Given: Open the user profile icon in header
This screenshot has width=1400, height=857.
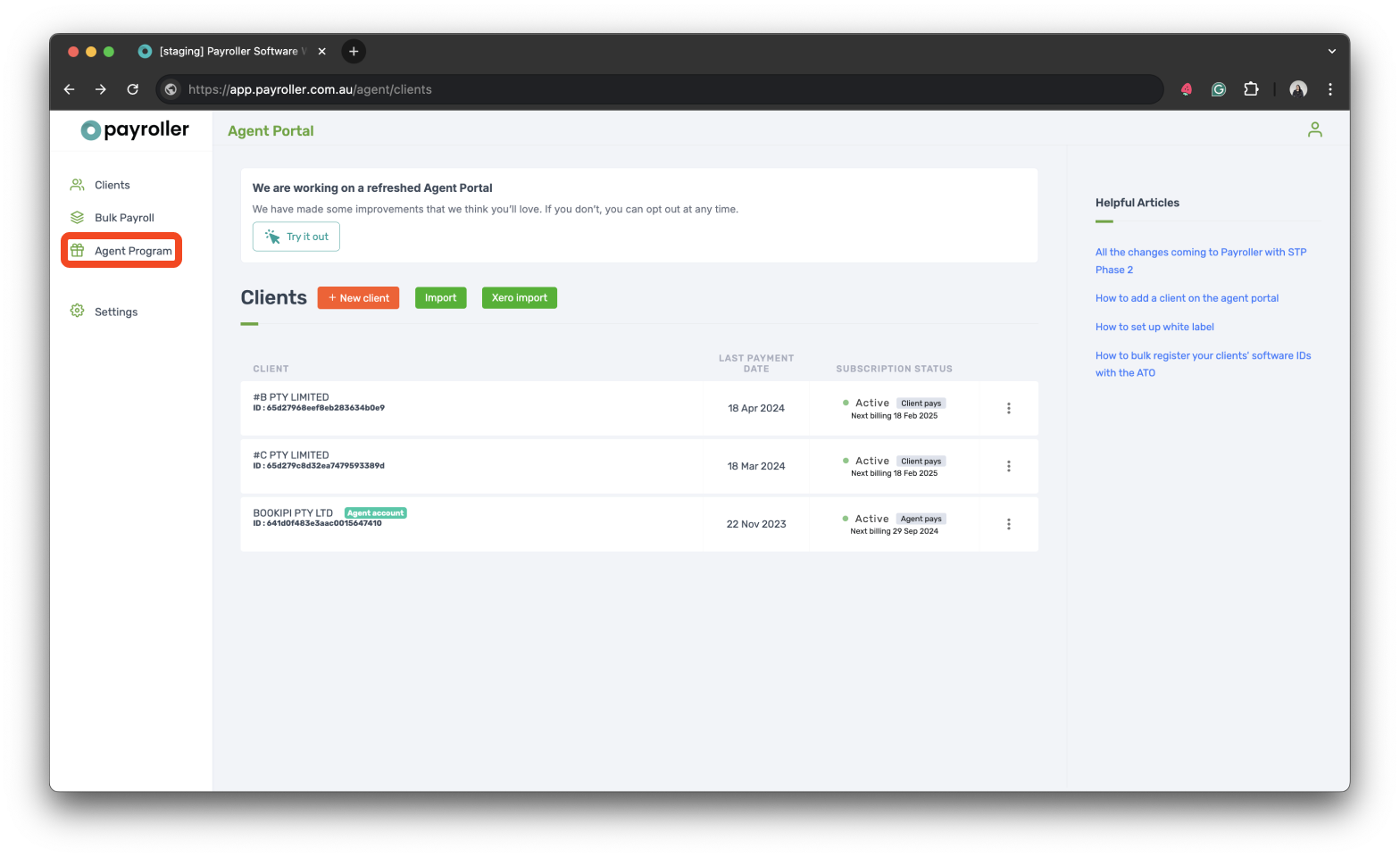Looking at the screenshot, I should tap(1314, 130).
